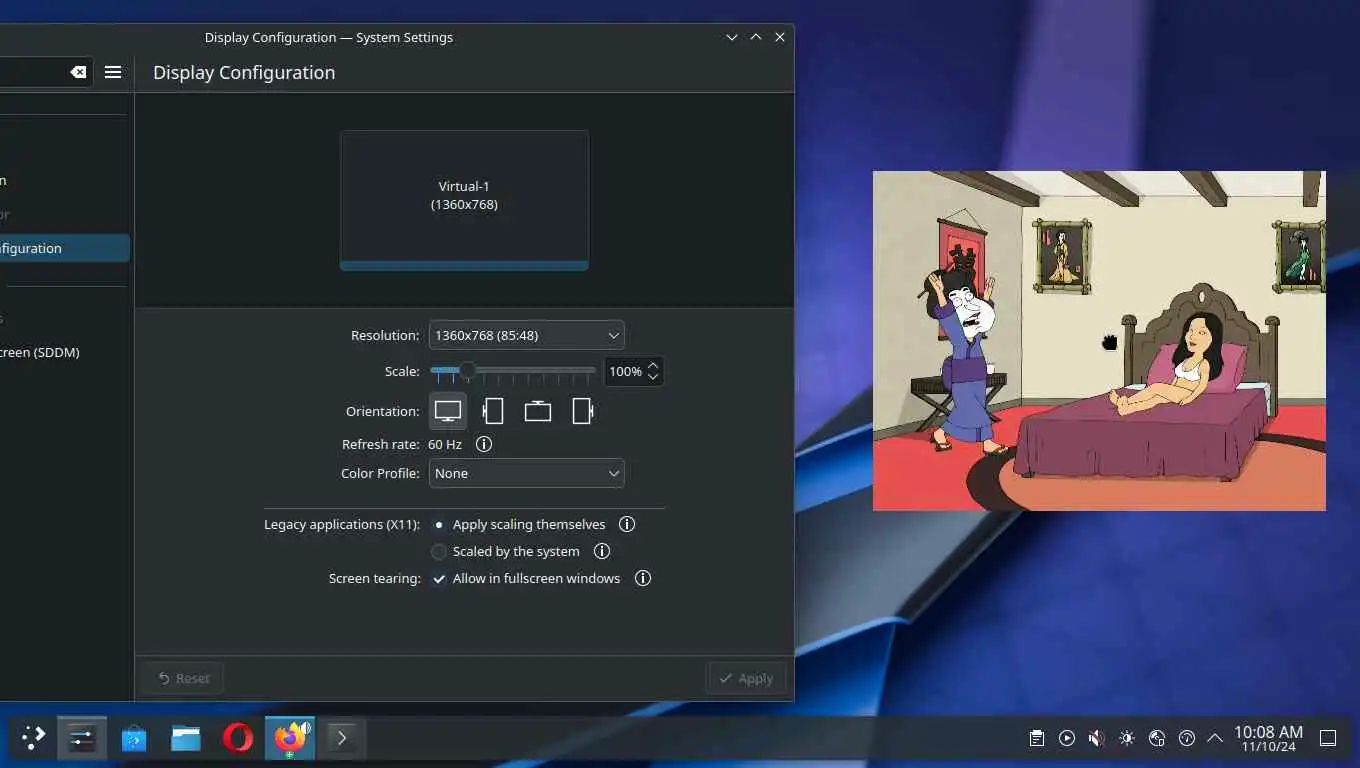Screen dimensions: 1360x768
Task: Select the normal landscape orientation
Action: click(x=448, y=411)
